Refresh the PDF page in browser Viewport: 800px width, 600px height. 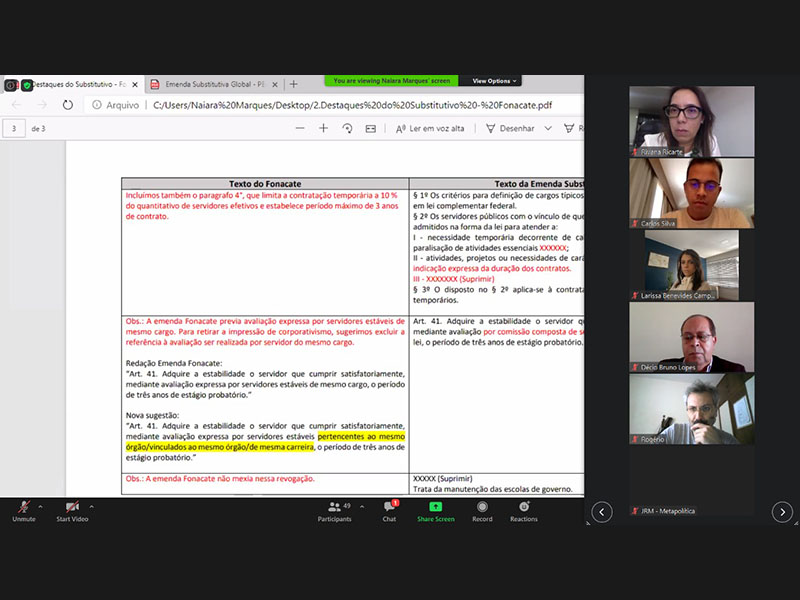[68, 104]
